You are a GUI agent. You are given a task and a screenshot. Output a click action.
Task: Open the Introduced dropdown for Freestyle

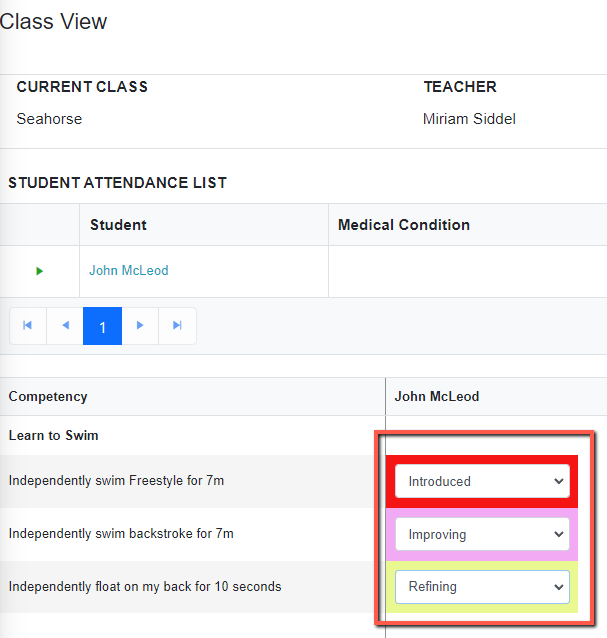click(482, 481)
